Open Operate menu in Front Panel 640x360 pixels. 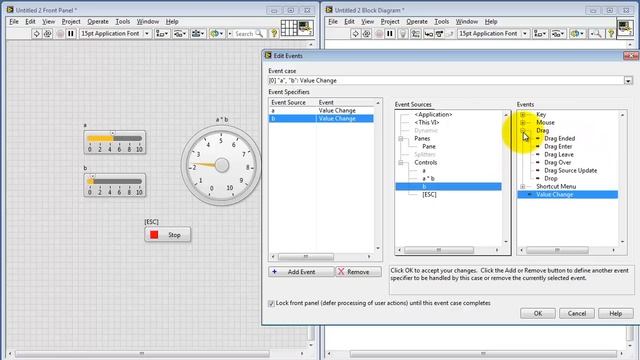pos(98,21)
